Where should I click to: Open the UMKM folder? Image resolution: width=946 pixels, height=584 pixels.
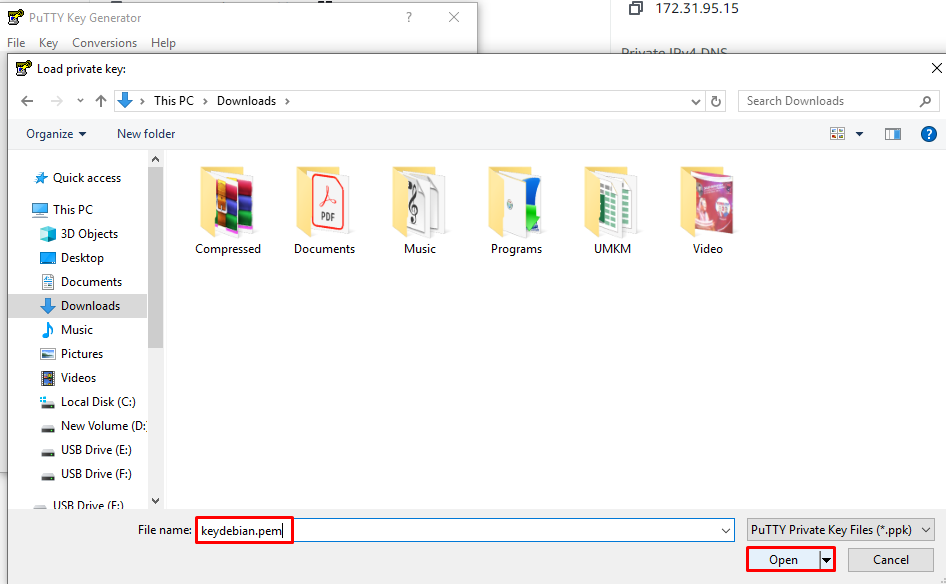tap(612, 211)
